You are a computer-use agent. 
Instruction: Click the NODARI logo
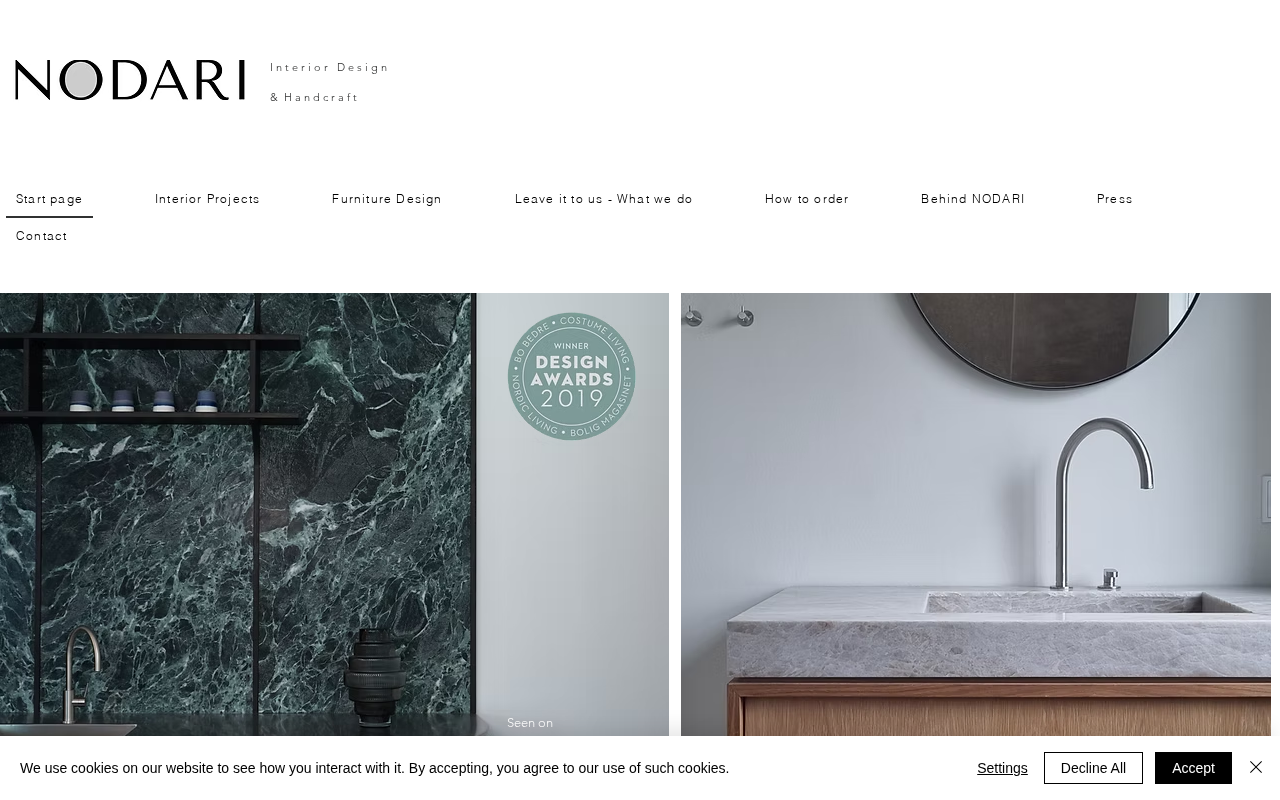(130, 80)
